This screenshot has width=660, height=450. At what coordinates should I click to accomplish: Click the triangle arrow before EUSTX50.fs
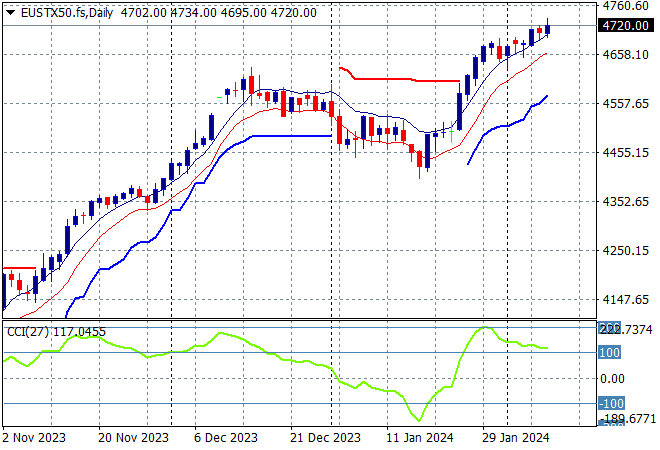pyautogui.click(x=10, y=12)
